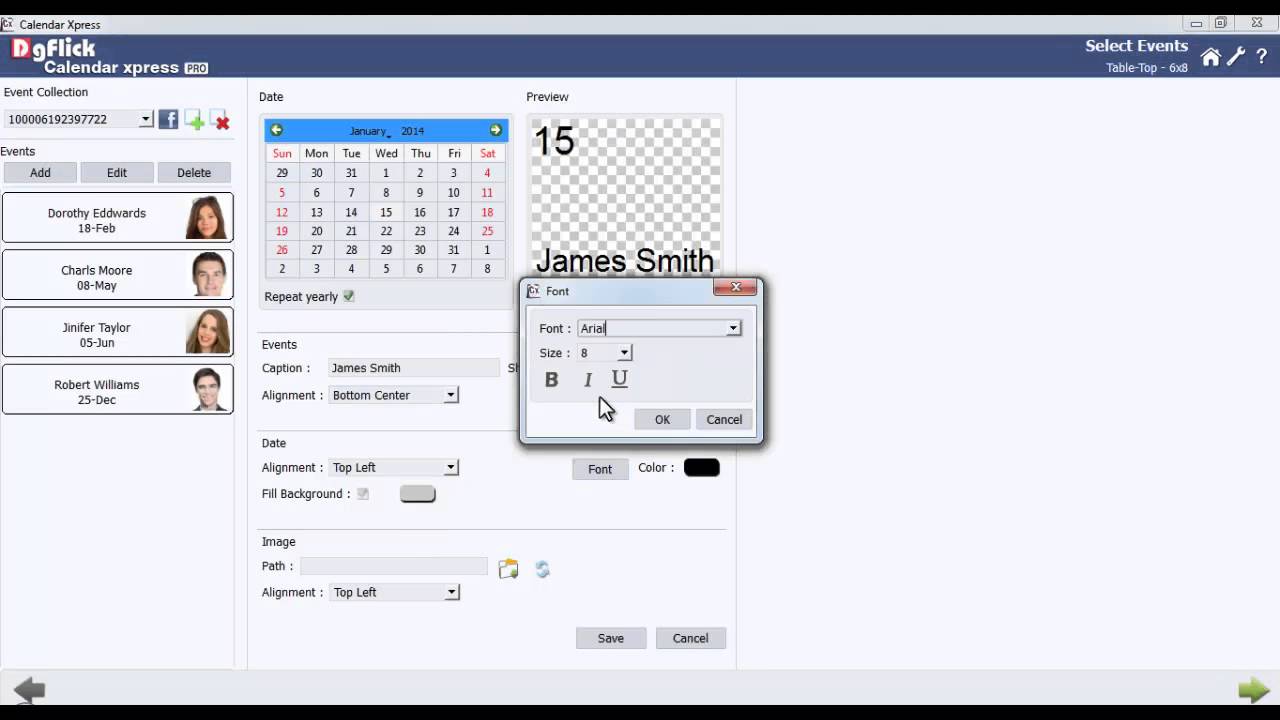Screen dimensions: 1280x720
Task: Toggle the Repeat yearly checkbox
Action: point(349,296)
